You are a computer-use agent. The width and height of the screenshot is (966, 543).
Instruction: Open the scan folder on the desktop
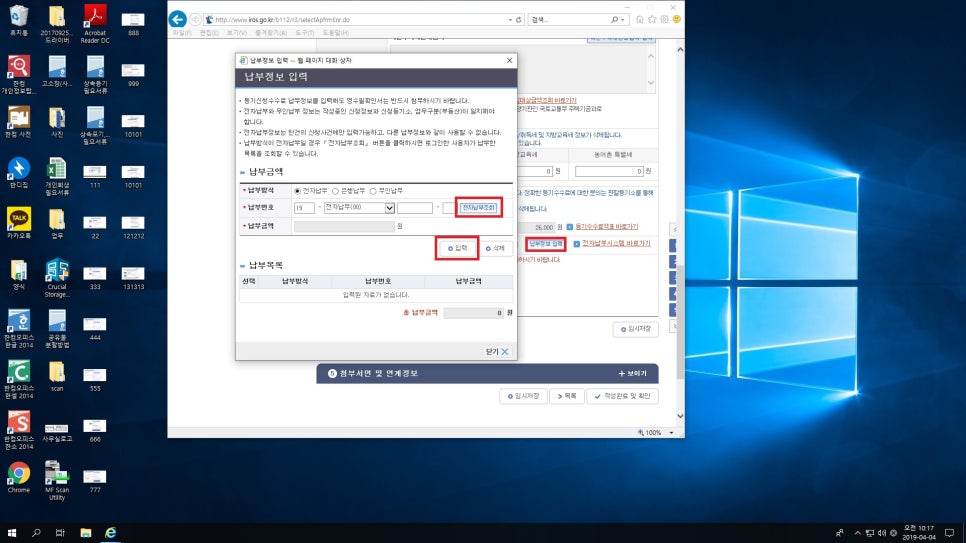57,376
